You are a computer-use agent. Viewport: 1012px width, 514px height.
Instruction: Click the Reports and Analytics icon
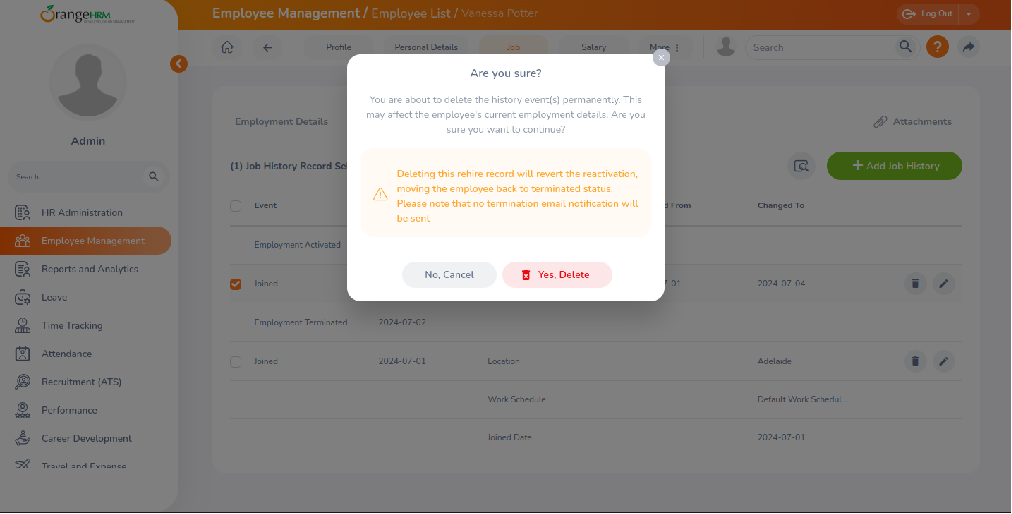click(x=23, y=269)
